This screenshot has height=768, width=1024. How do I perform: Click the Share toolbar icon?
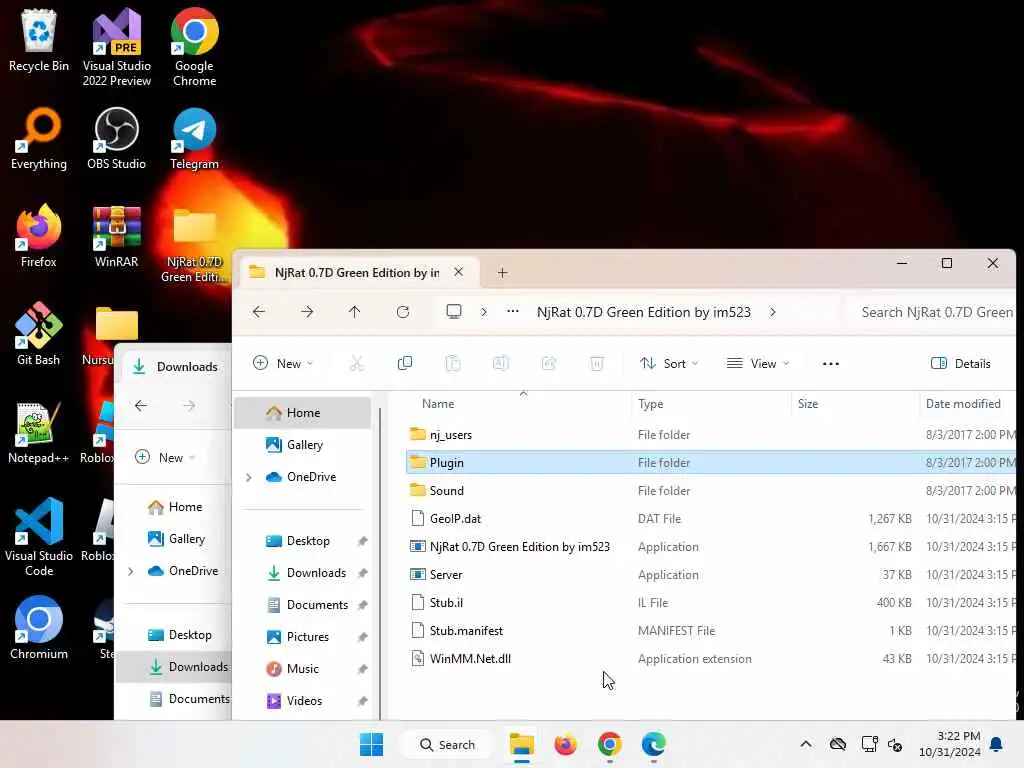click(549, 363)
